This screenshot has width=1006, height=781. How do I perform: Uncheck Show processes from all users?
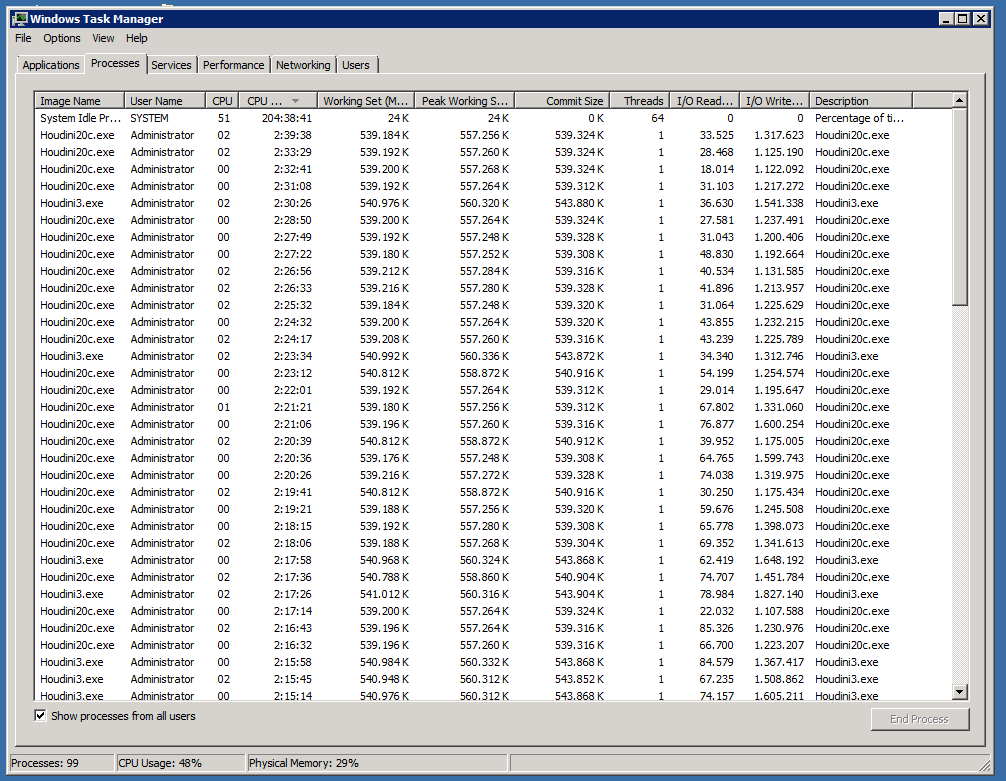point(40,716)
